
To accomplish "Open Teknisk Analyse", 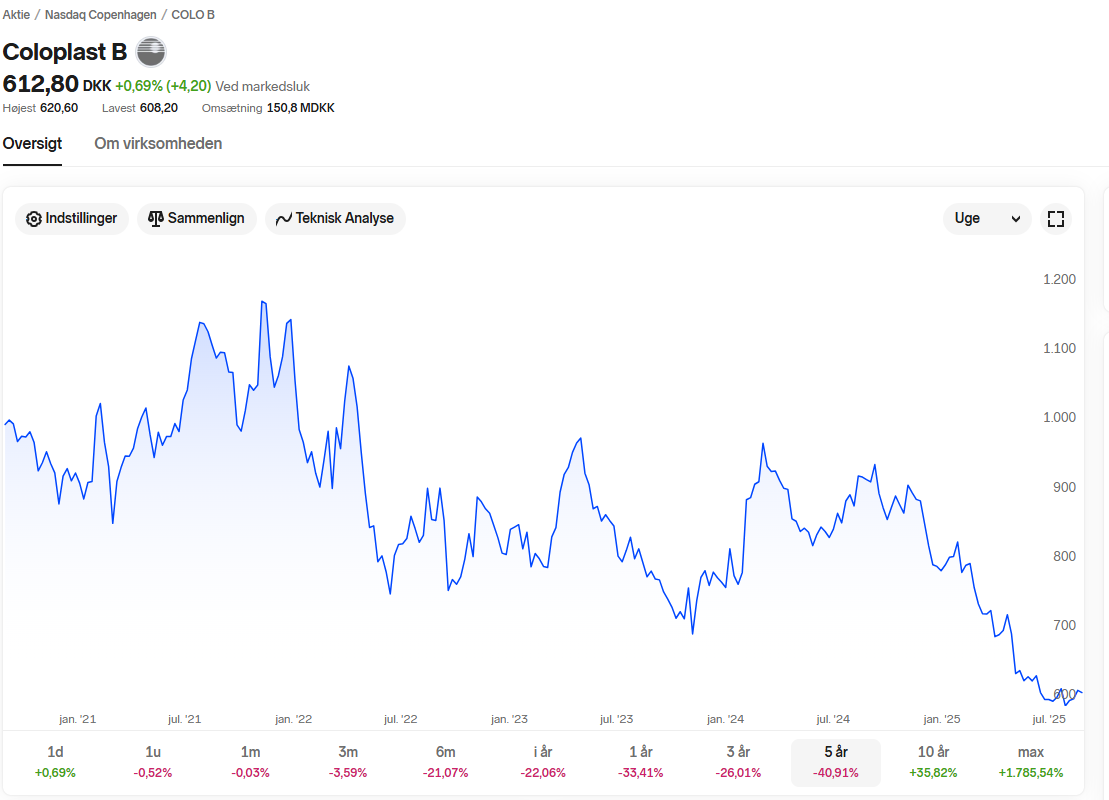I will [335, 219].
